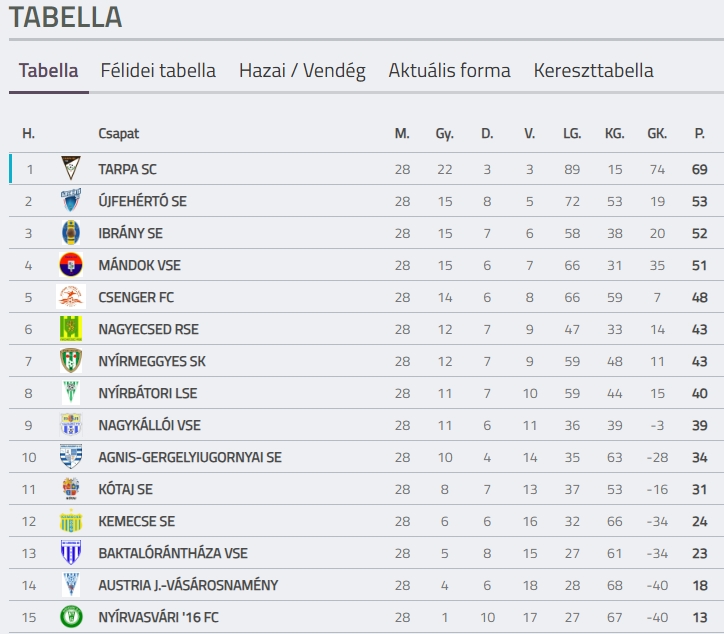
Task: Click the Nyírmeggyes SK shield crest
Action: point(71,361)
